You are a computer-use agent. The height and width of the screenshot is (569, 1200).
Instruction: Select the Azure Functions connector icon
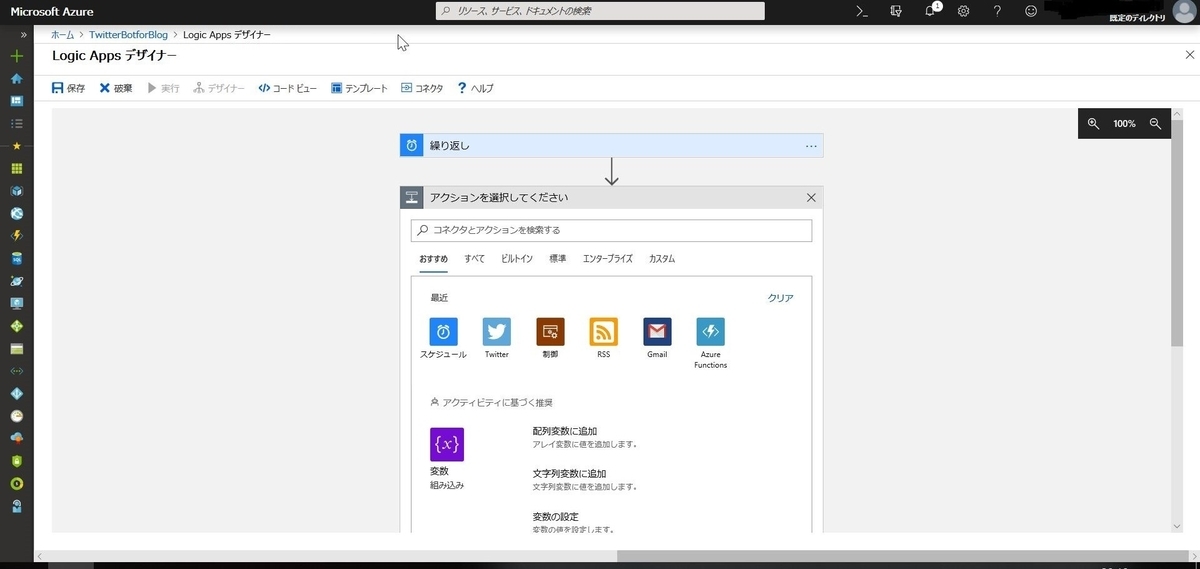[711, 331]
